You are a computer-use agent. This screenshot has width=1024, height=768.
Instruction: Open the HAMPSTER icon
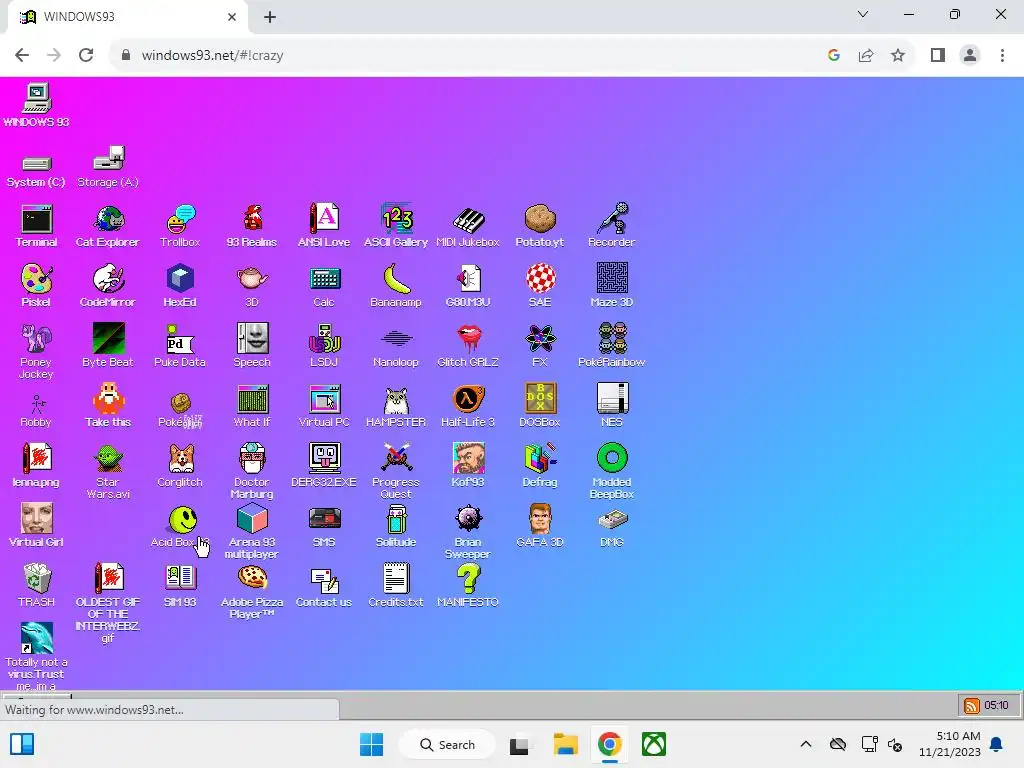pyautogui.click(x=396, y=406)
